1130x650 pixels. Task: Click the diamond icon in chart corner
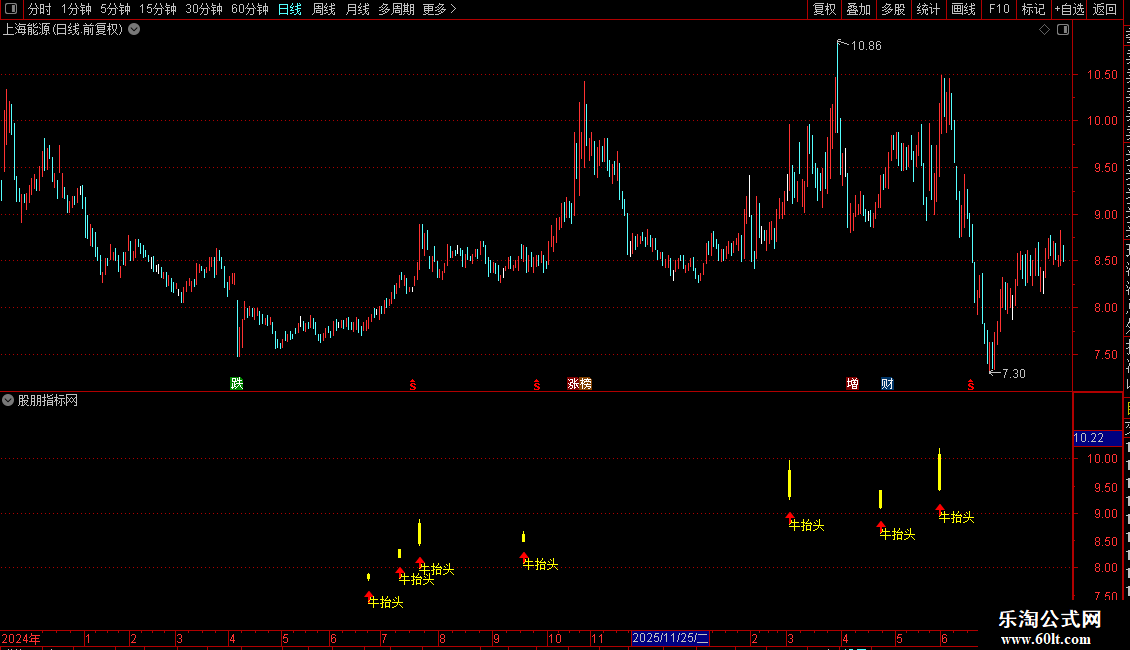point(1044,30)
